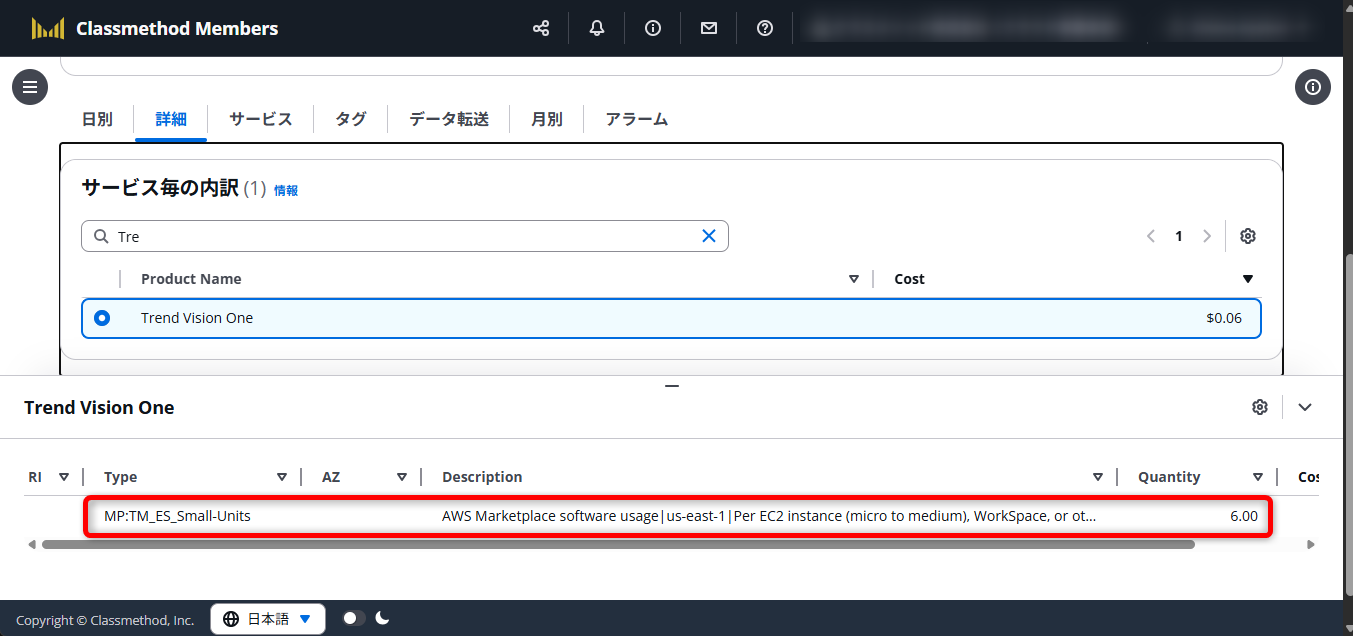Switch to the 月別 tab
Screen dimensions: 1353x636
tap(546, 119)
